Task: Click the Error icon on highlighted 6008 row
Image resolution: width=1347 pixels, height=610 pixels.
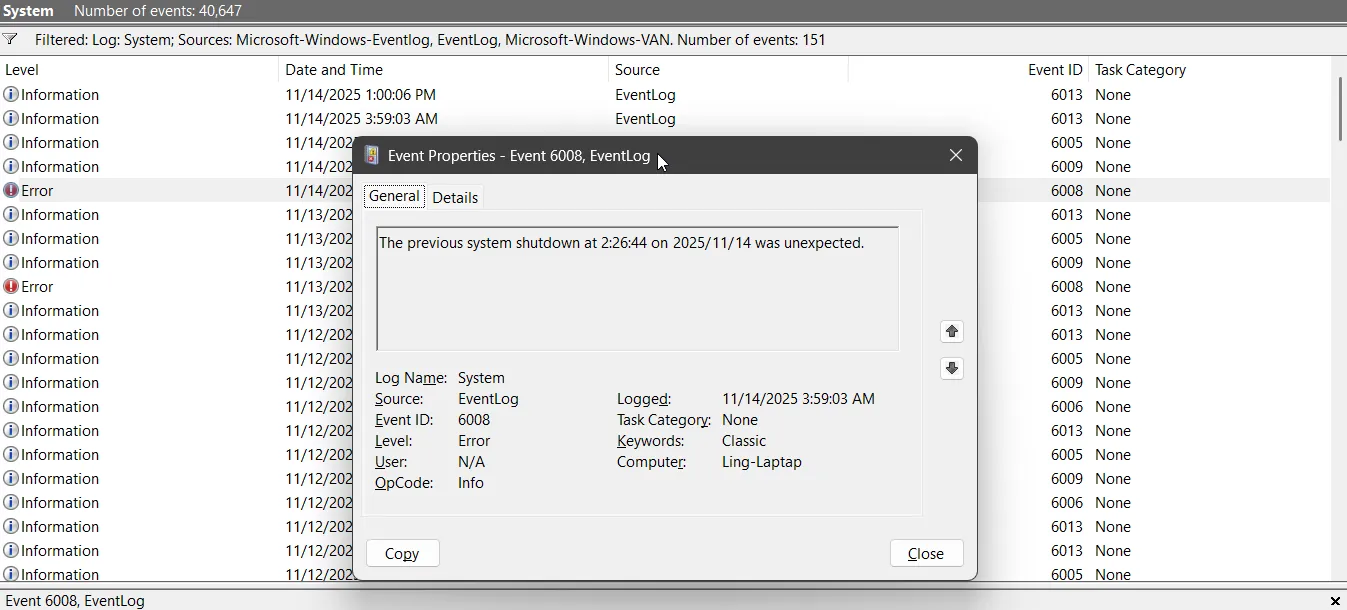Action: pos(11,190)
